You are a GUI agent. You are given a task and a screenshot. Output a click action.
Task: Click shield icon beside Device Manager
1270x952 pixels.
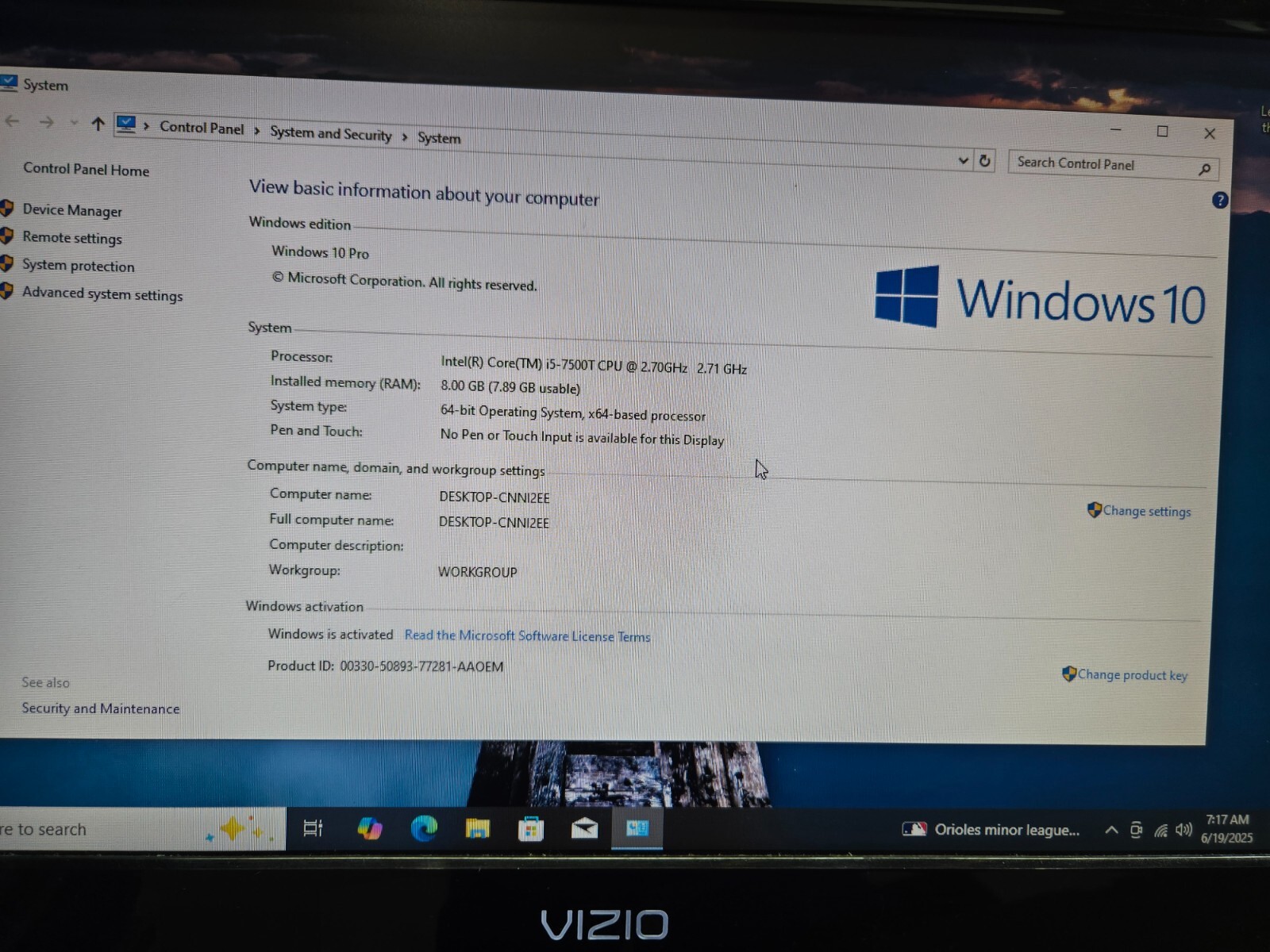pyautogui.click(x=6, y=209)
